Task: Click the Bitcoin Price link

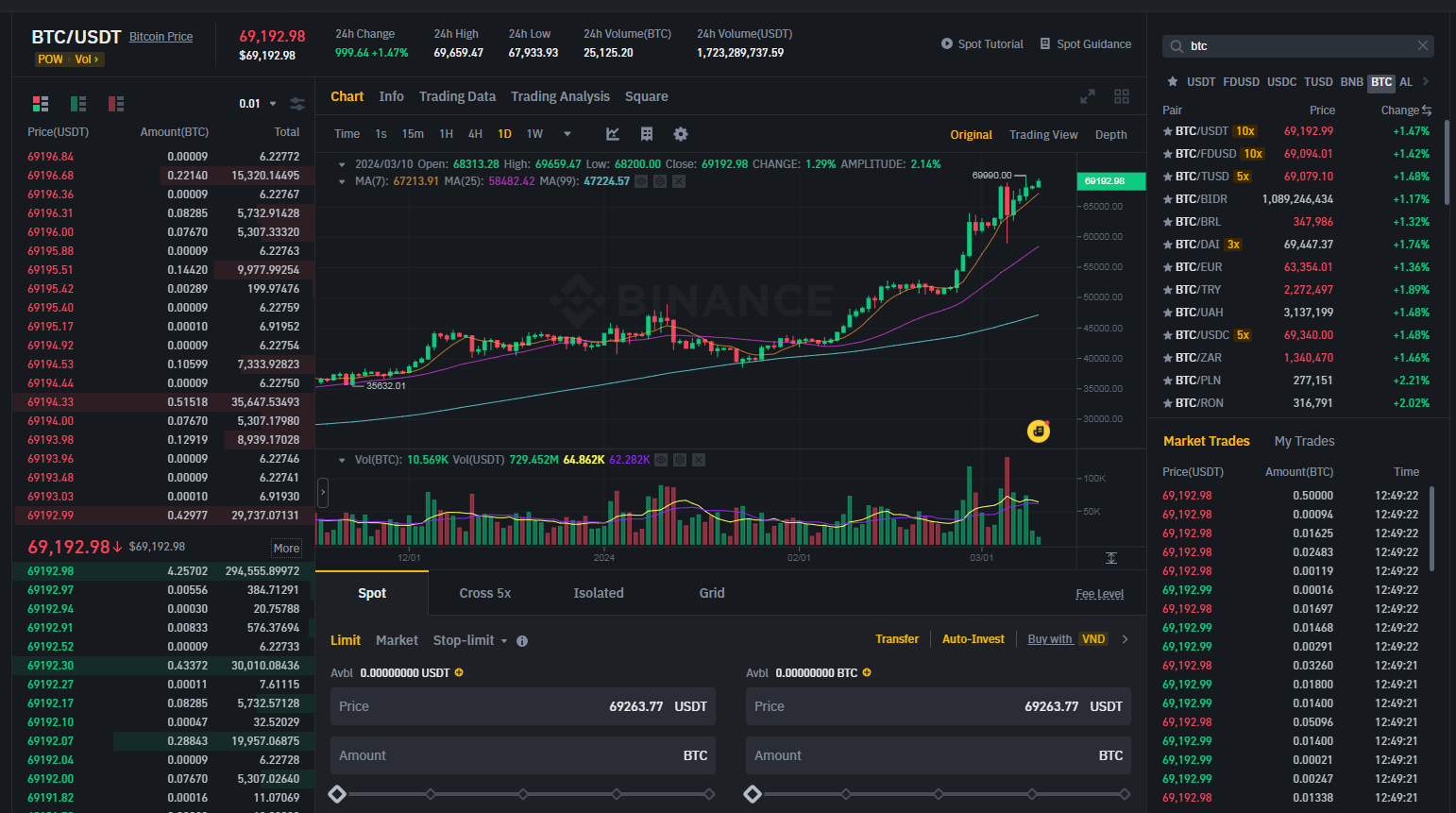Action: [161, 37]
